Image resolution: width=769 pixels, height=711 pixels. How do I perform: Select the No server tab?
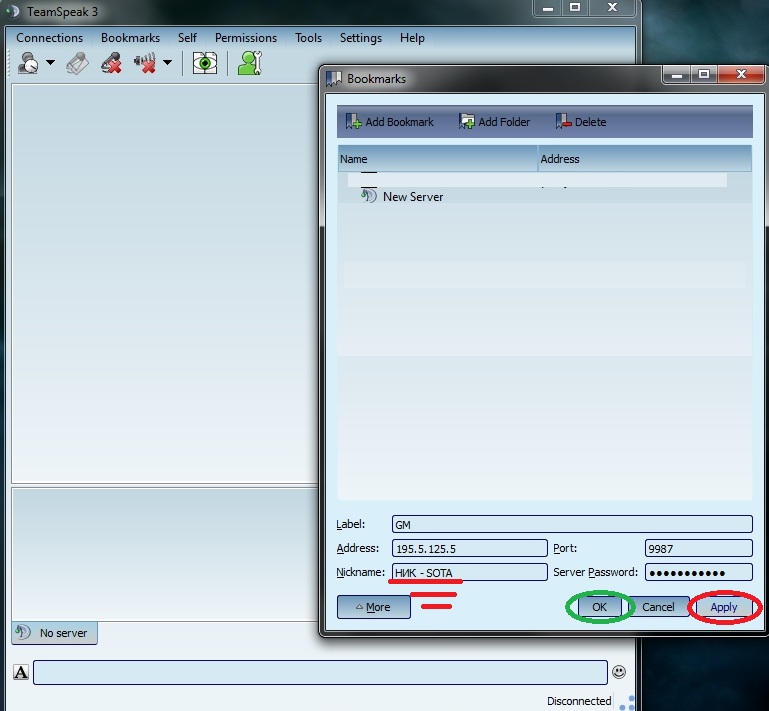click(54, 633)
